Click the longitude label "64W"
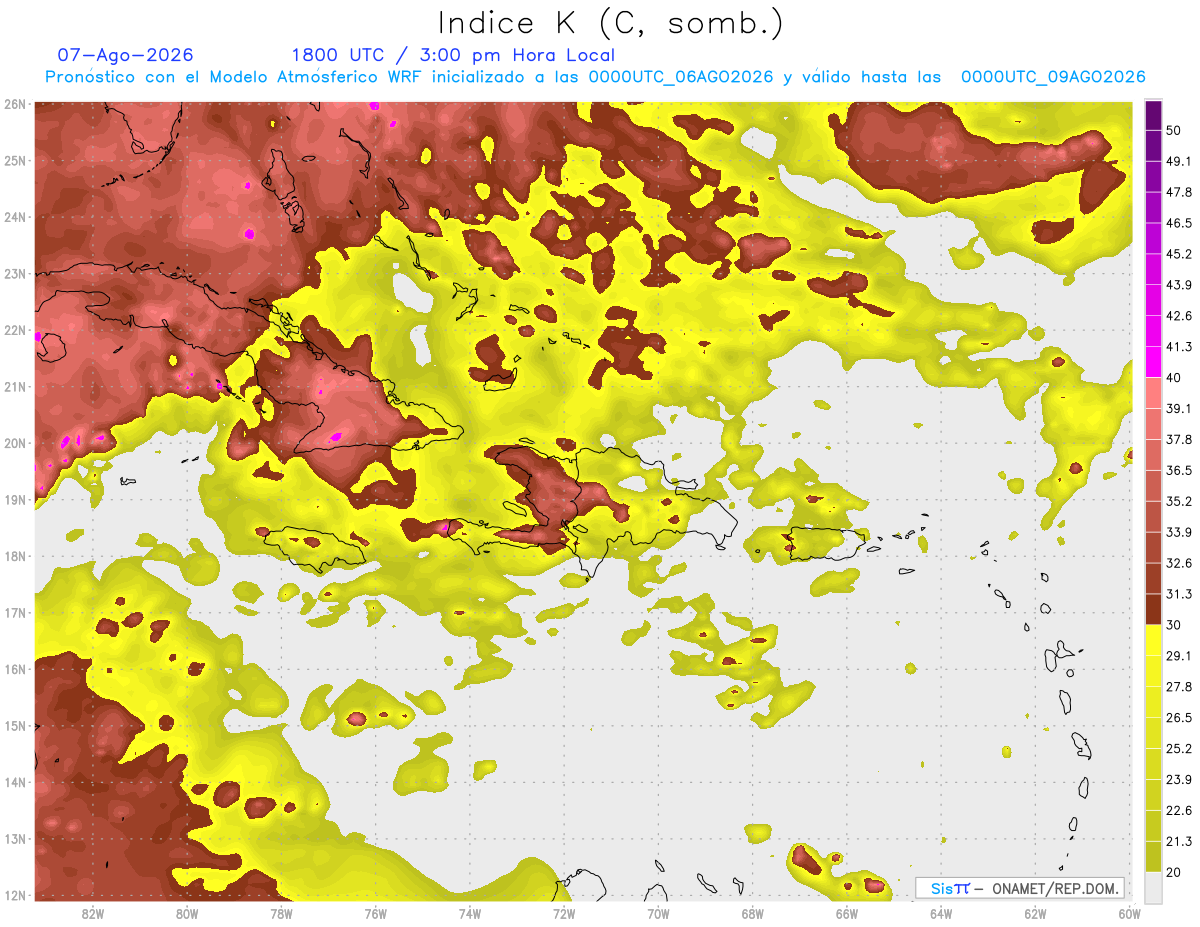This screenshot has height=927, width=1200. (x=941, y=913)
